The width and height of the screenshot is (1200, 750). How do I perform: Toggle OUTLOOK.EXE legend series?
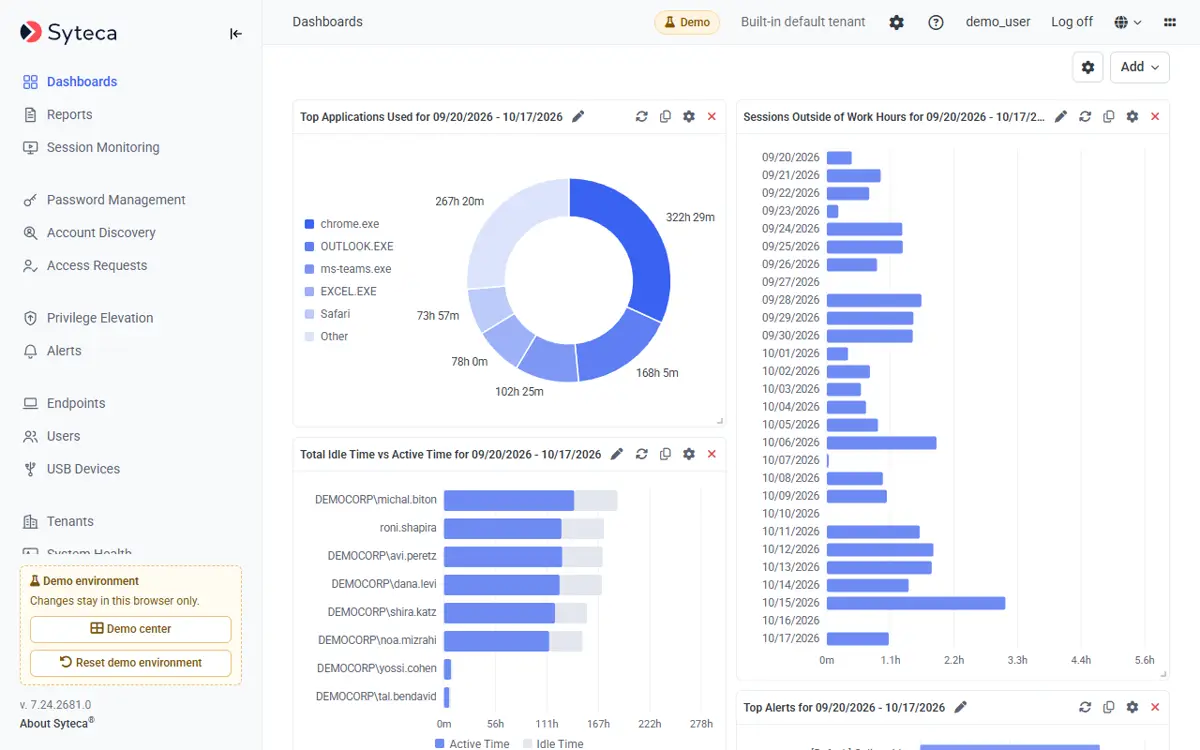349,246
